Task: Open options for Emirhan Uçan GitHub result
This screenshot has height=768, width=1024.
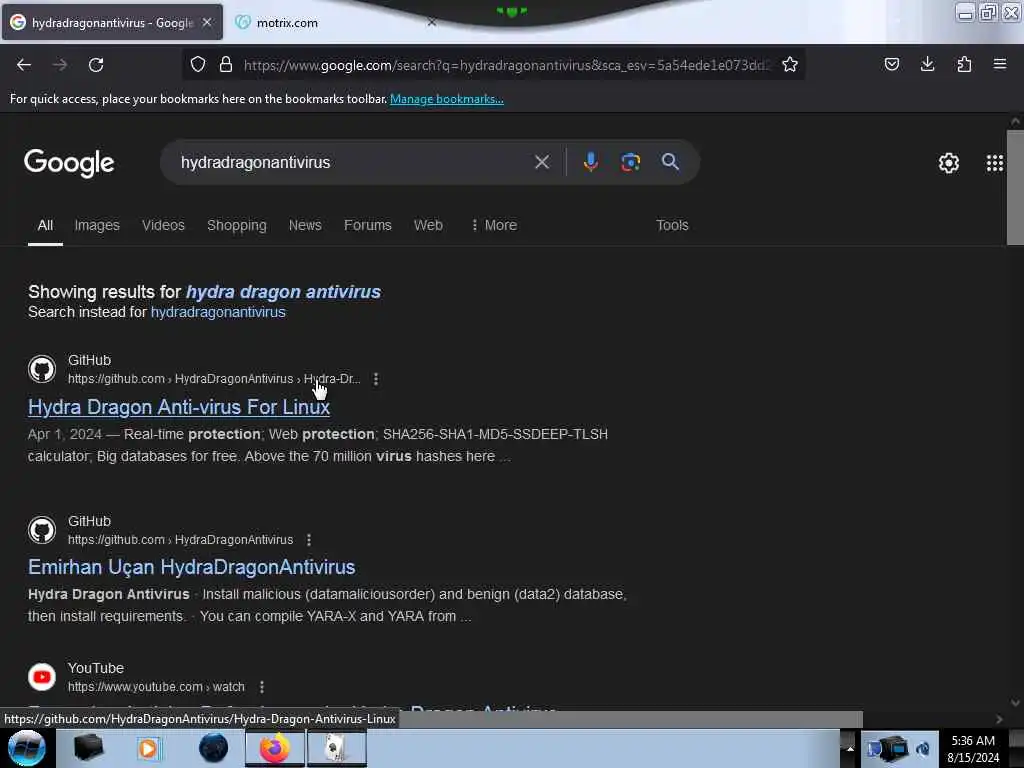Action: coord(309,539)
